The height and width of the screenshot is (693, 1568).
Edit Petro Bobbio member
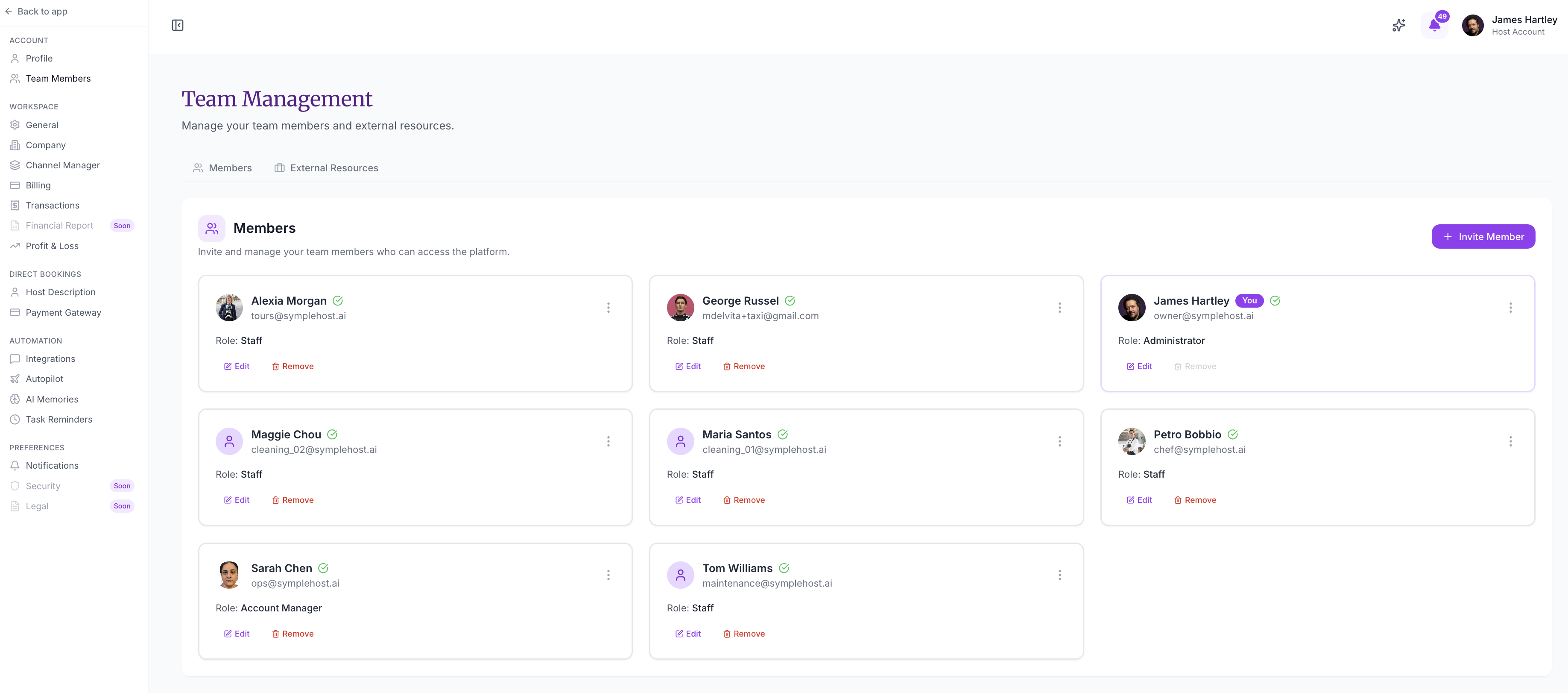1139,501
